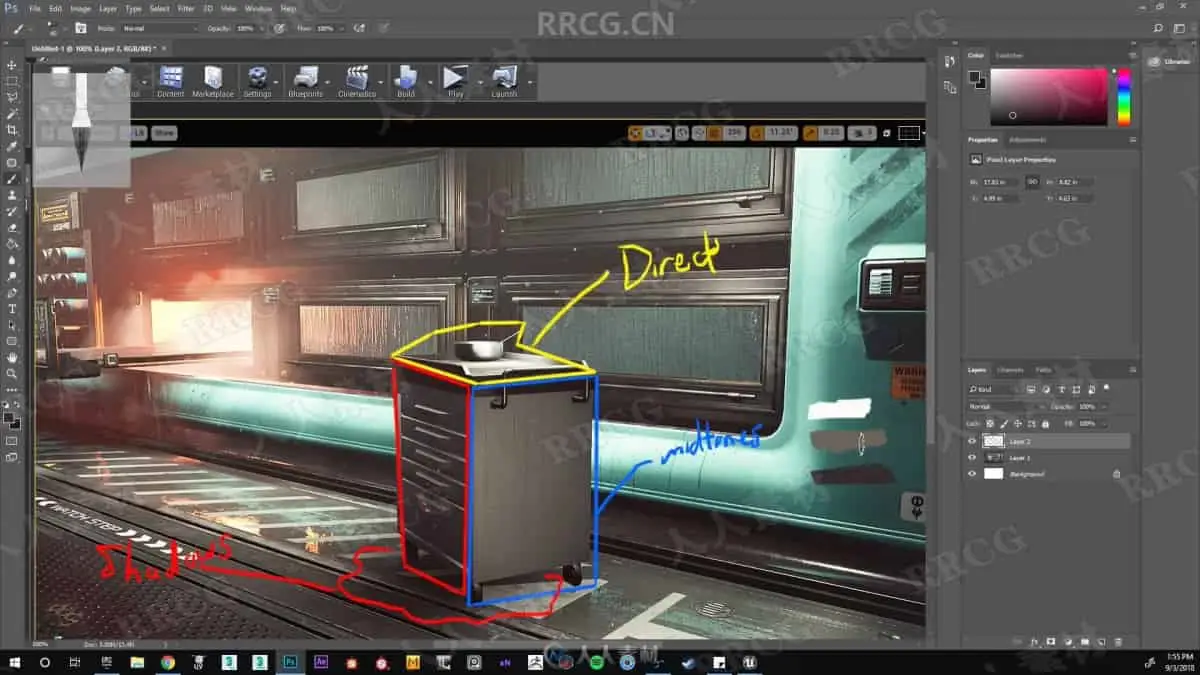The width and height of the screenshot is (1200, 675).
Task: Click the Width field in Properties panel
Action: (1000, 182)
